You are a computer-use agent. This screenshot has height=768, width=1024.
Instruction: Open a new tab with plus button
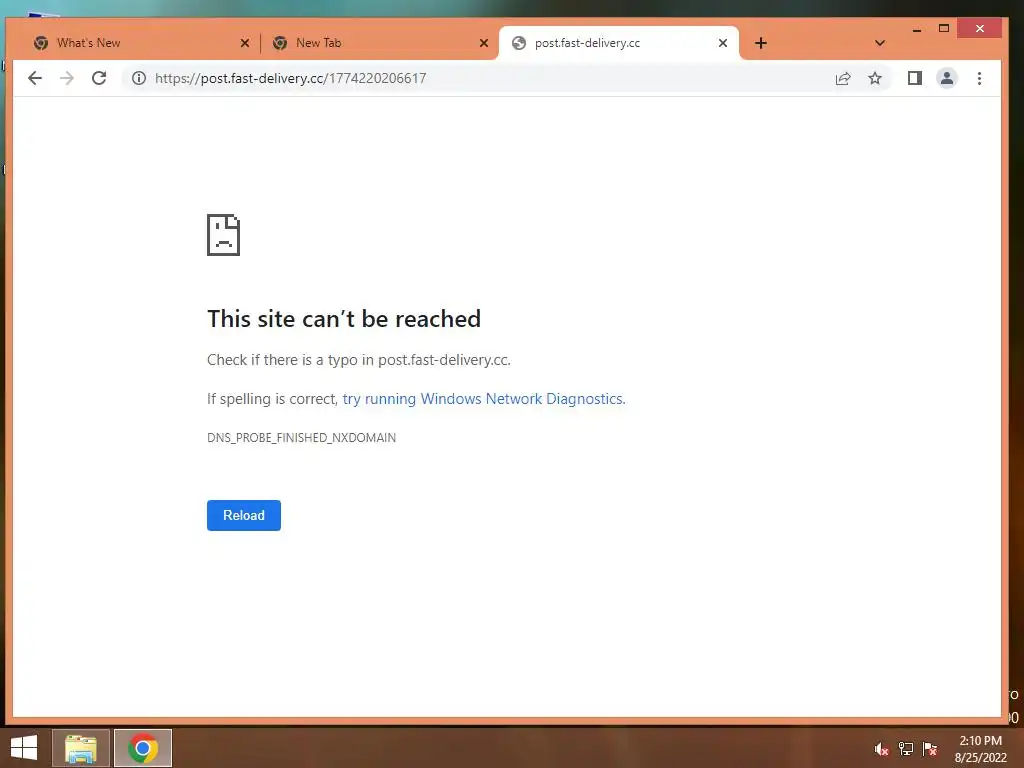pyautogui.click(x=761, y=43)
